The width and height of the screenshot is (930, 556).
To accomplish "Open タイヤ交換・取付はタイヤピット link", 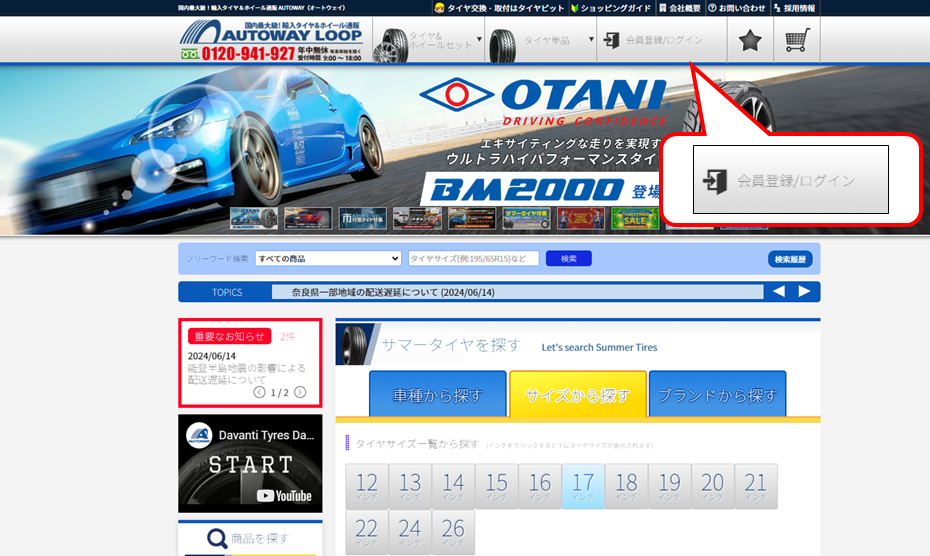I will (x=499, y=8).
